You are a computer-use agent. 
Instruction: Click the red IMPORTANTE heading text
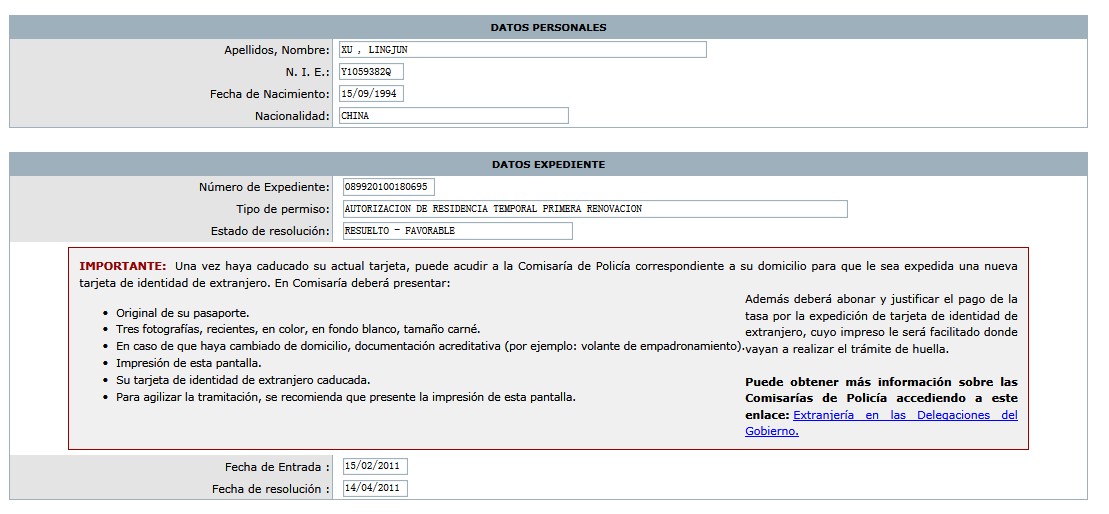(122, 266)
